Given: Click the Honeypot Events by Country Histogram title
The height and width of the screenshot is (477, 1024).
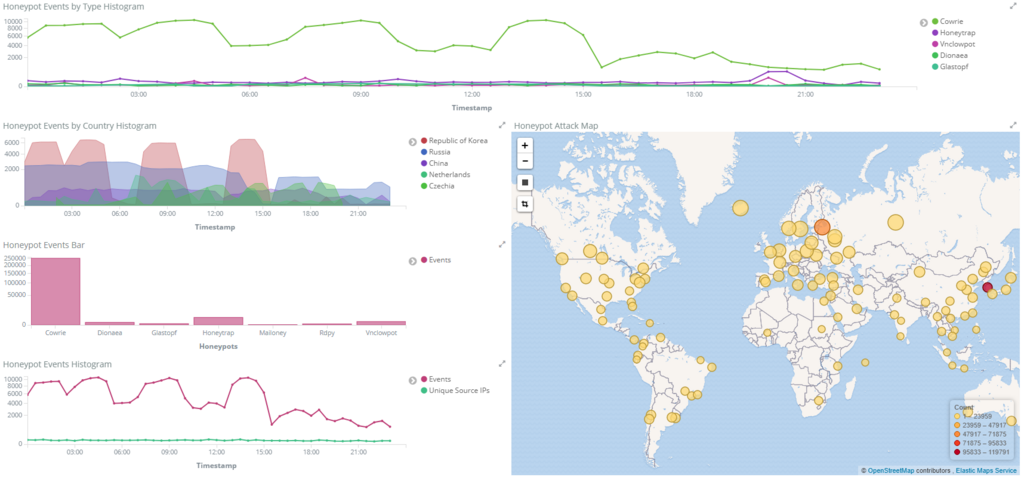Looking at the screenshot, I should [80, 125].
